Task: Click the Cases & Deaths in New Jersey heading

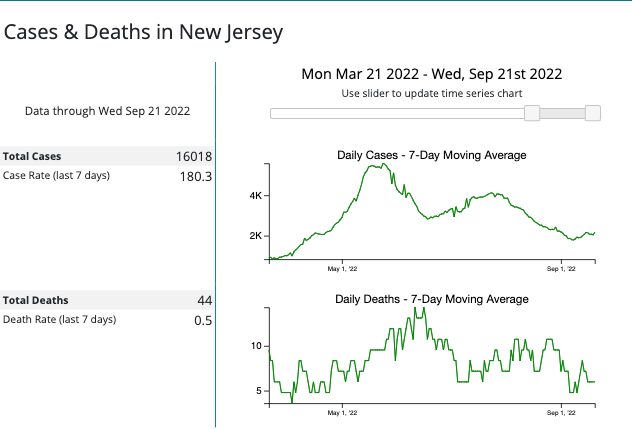Action: pyautogui.click(x=144, y=32)
